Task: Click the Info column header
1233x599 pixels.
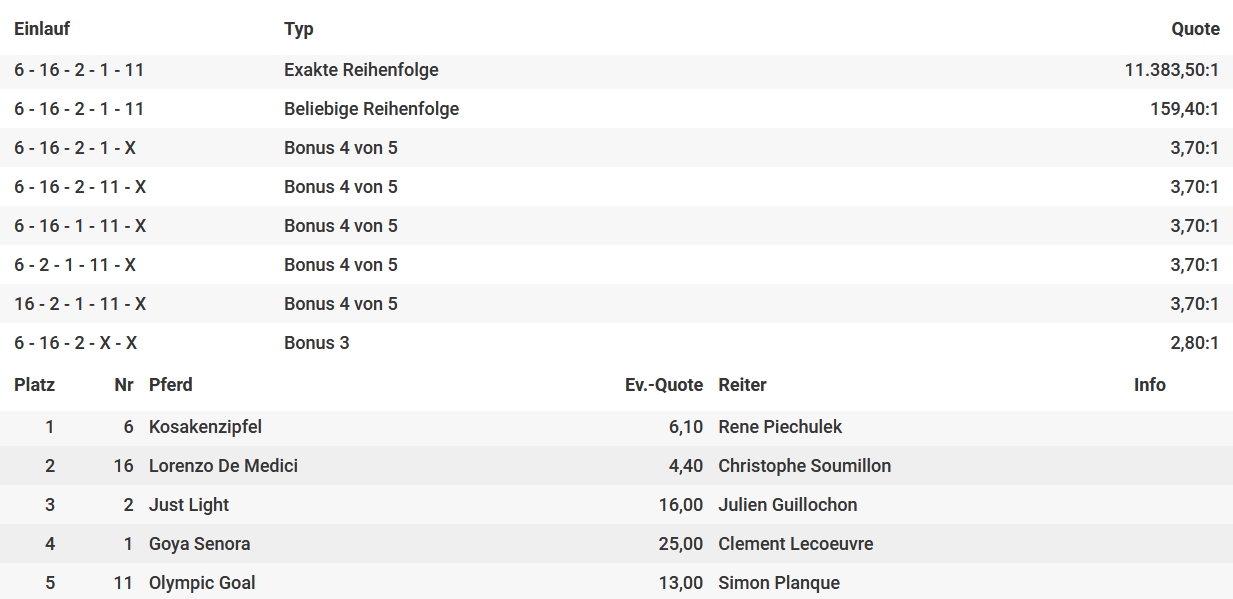Action: coord(1150,385)
